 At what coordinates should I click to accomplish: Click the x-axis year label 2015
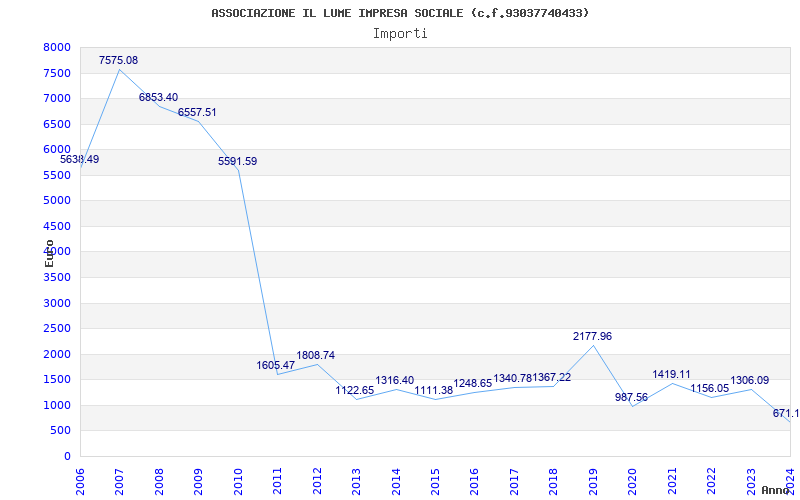click(x=435, y=482)
